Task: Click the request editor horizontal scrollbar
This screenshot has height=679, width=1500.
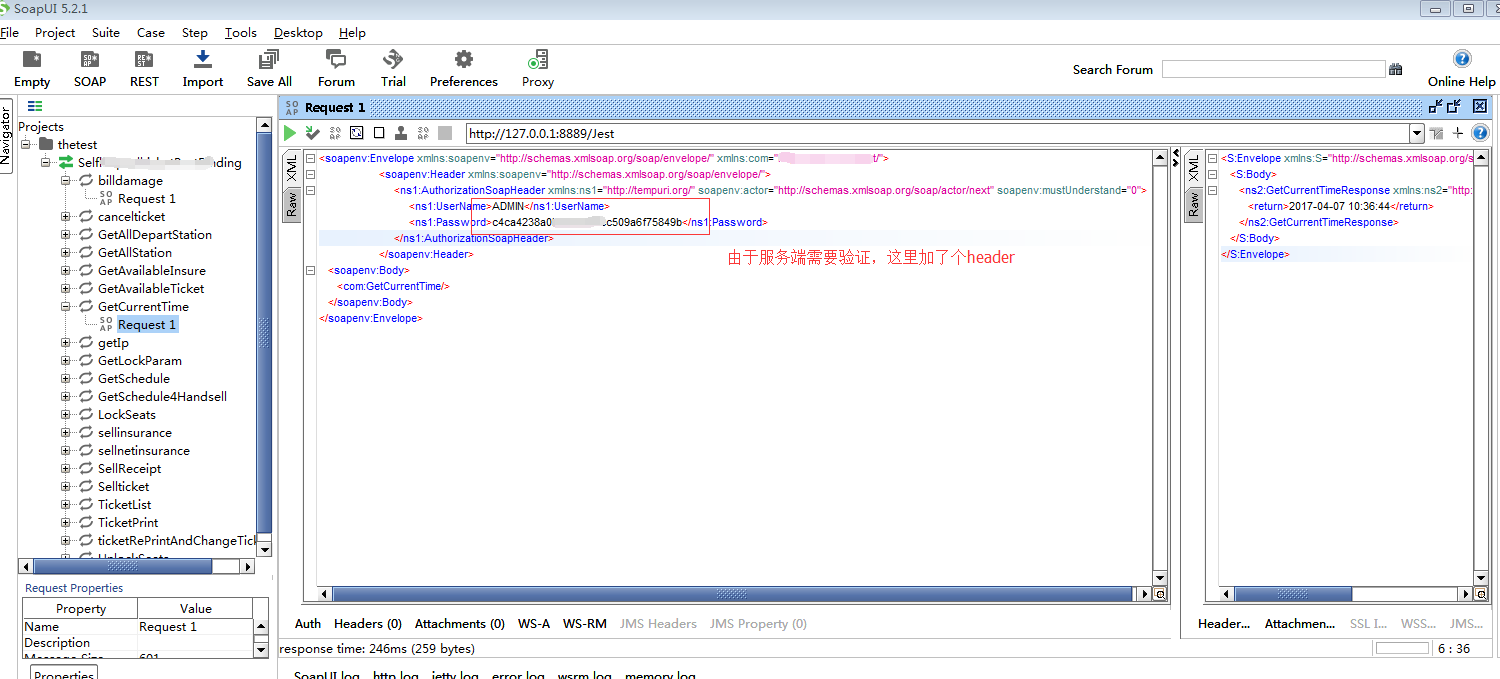Action: 734,593
